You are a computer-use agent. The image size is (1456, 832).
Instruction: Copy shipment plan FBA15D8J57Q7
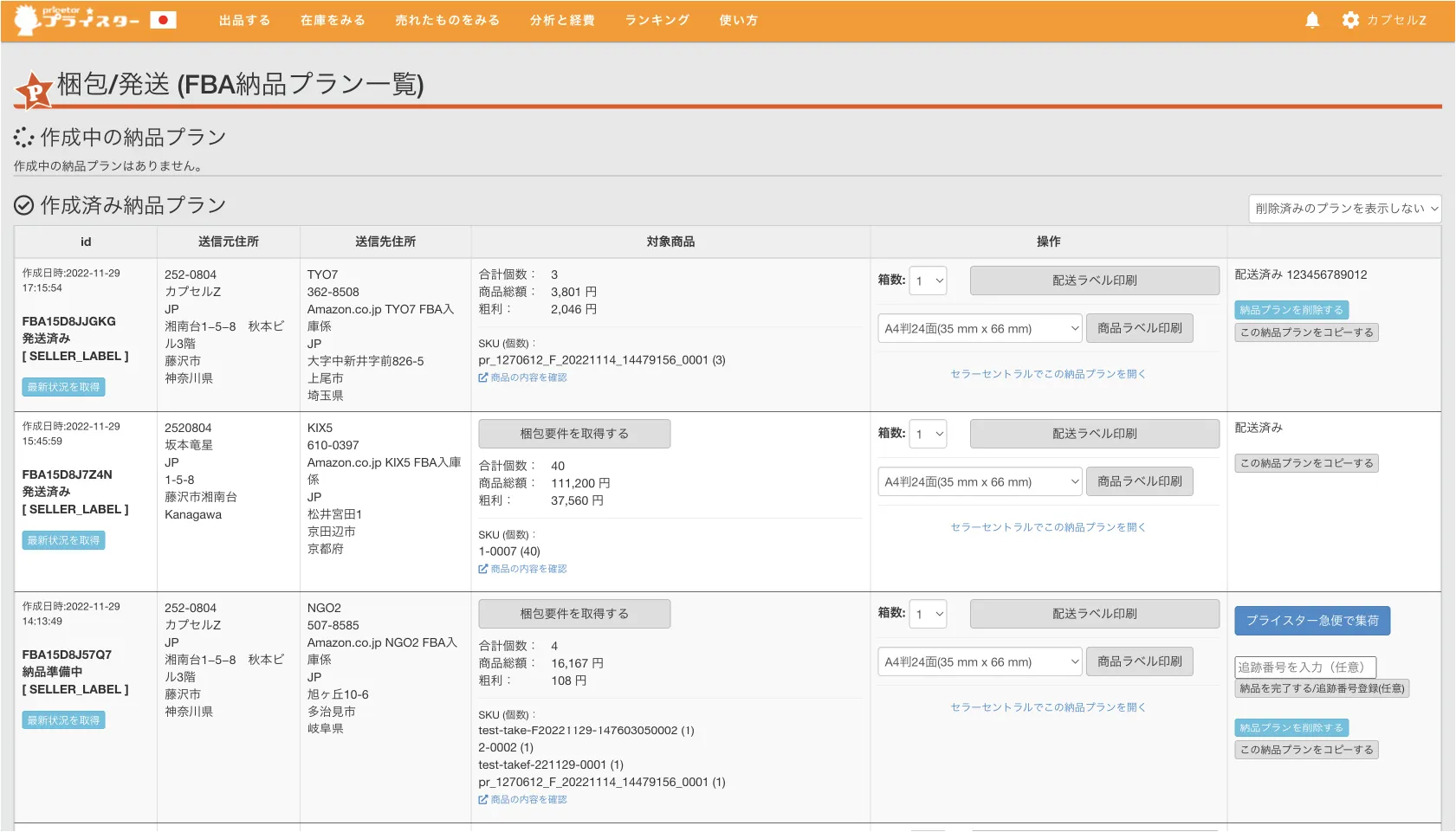click(1306, 750)
